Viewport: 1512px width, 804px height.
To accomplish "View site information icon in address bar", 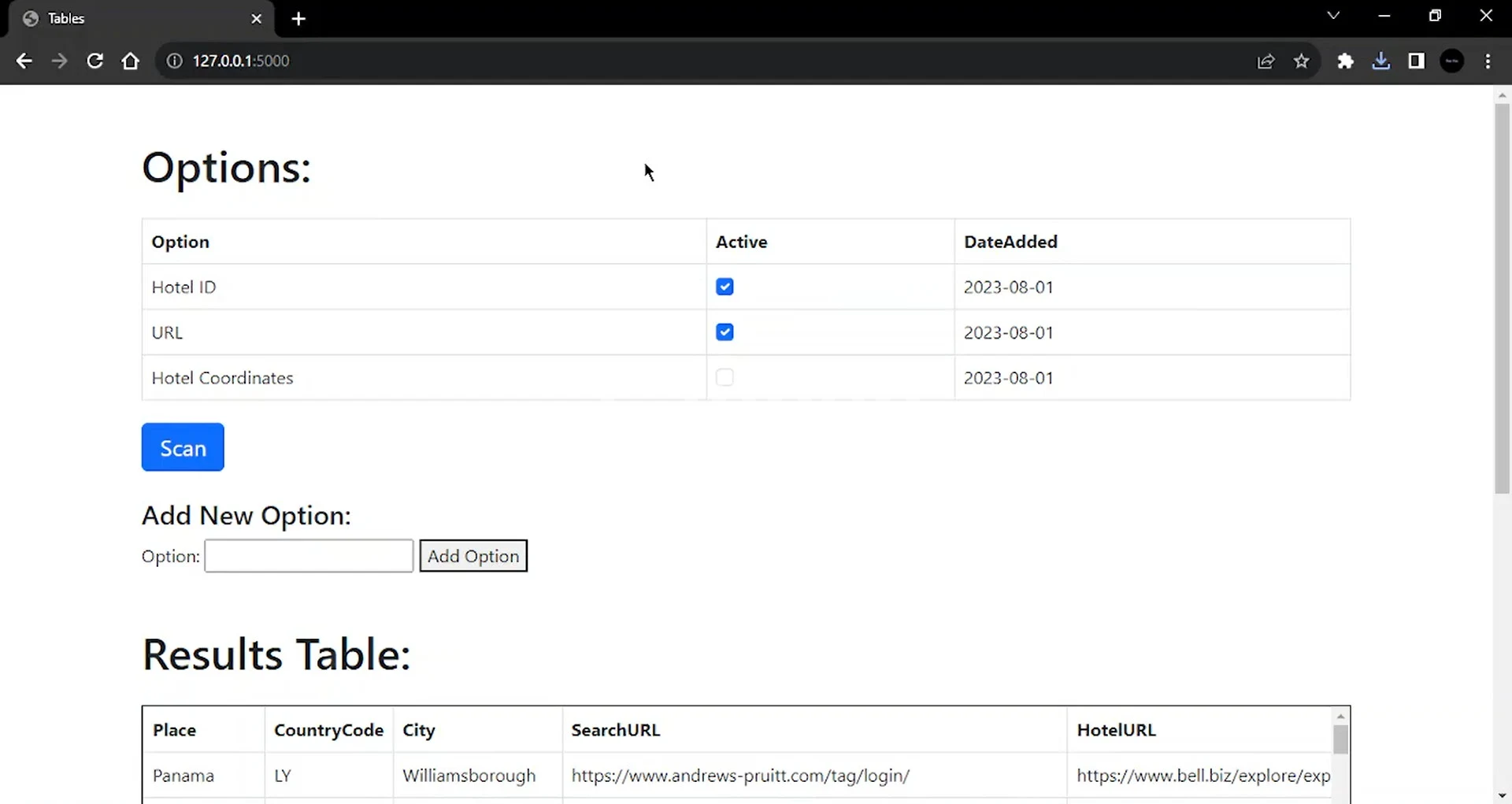I will 174,61.
